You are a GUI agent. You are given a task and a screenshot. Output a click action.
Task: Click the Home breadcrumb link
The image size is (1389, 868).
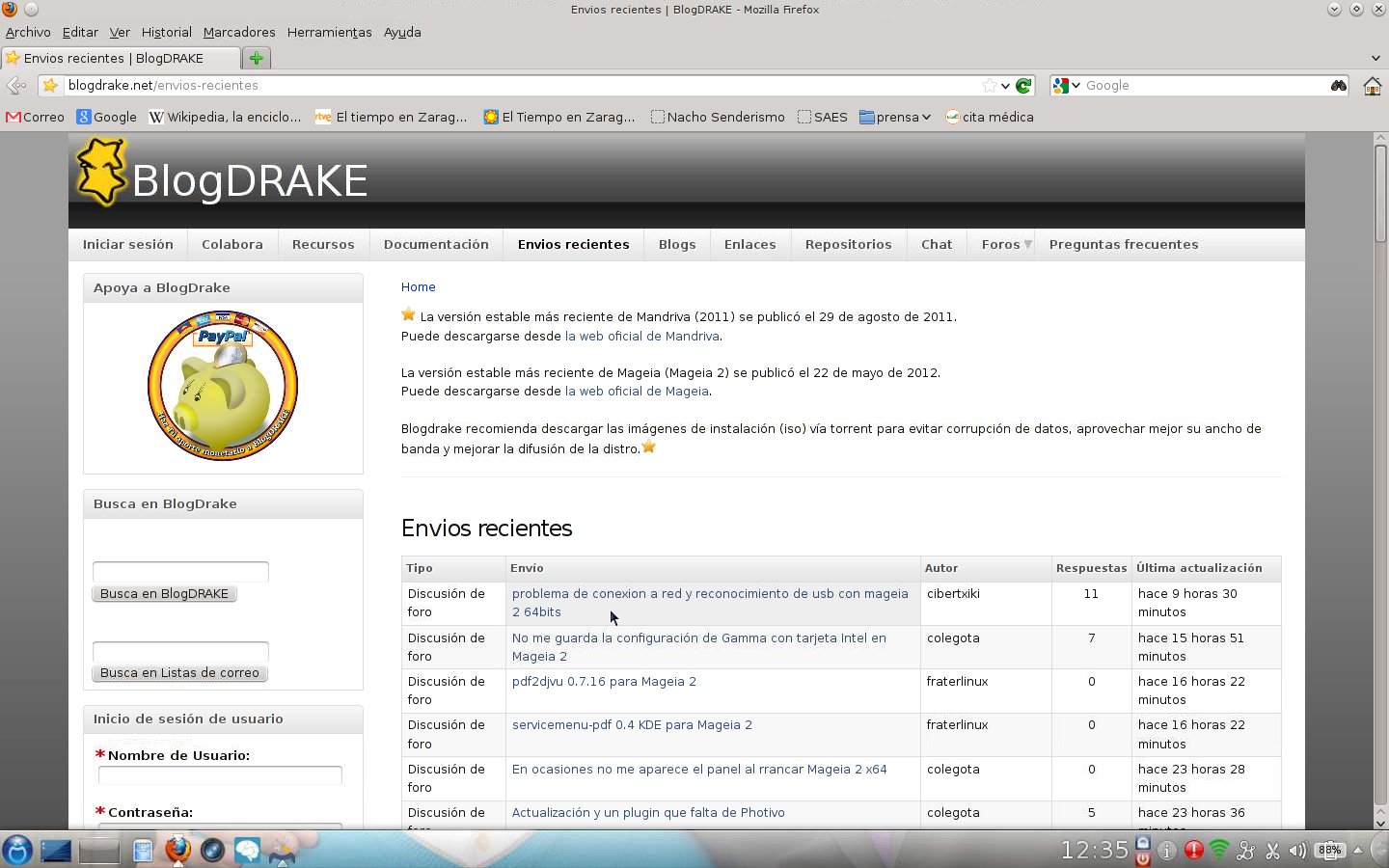point(419,286)
